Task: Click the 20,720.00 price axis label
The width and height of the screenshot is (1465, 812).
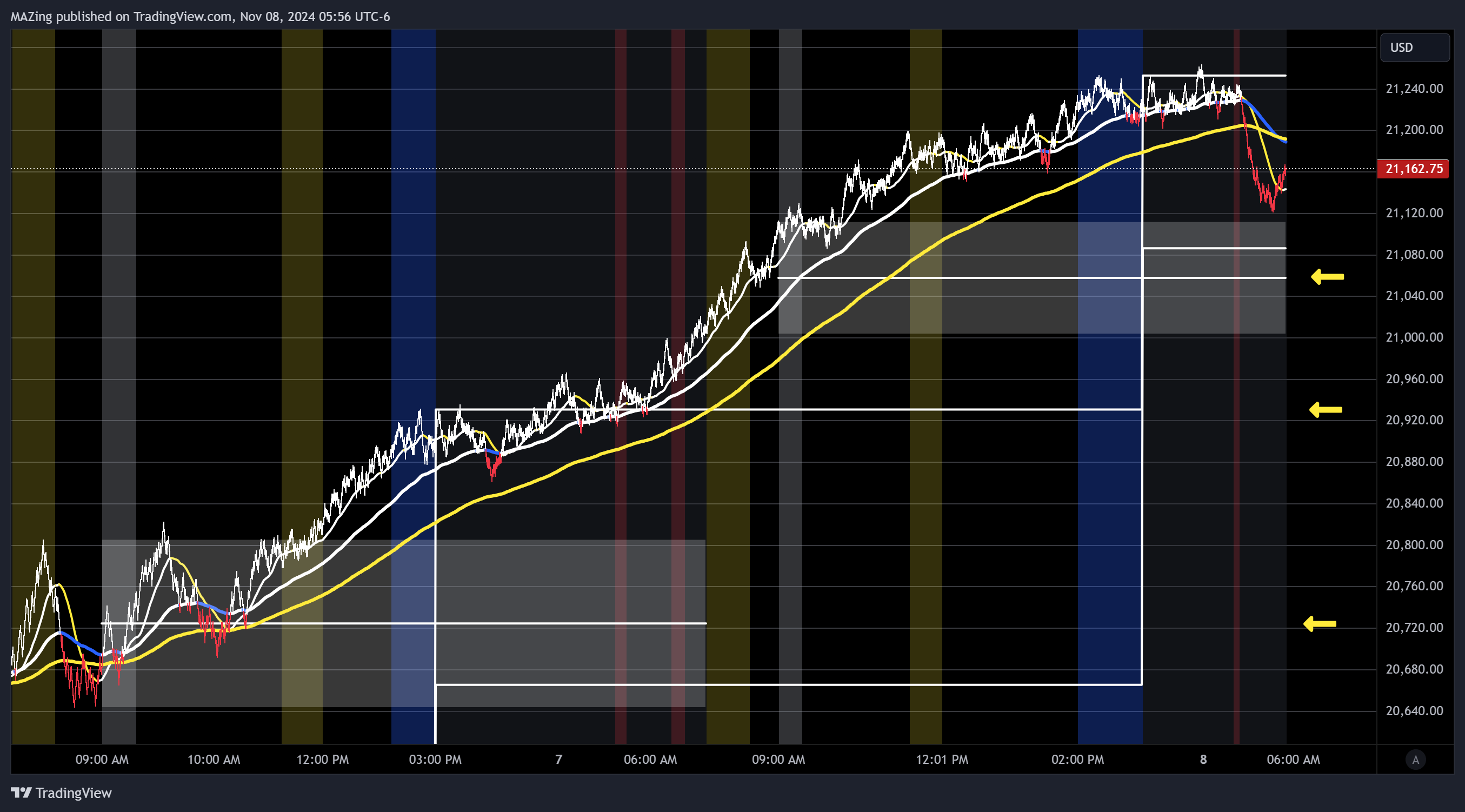Action: pyautogui.click(x=1414, y=628)
